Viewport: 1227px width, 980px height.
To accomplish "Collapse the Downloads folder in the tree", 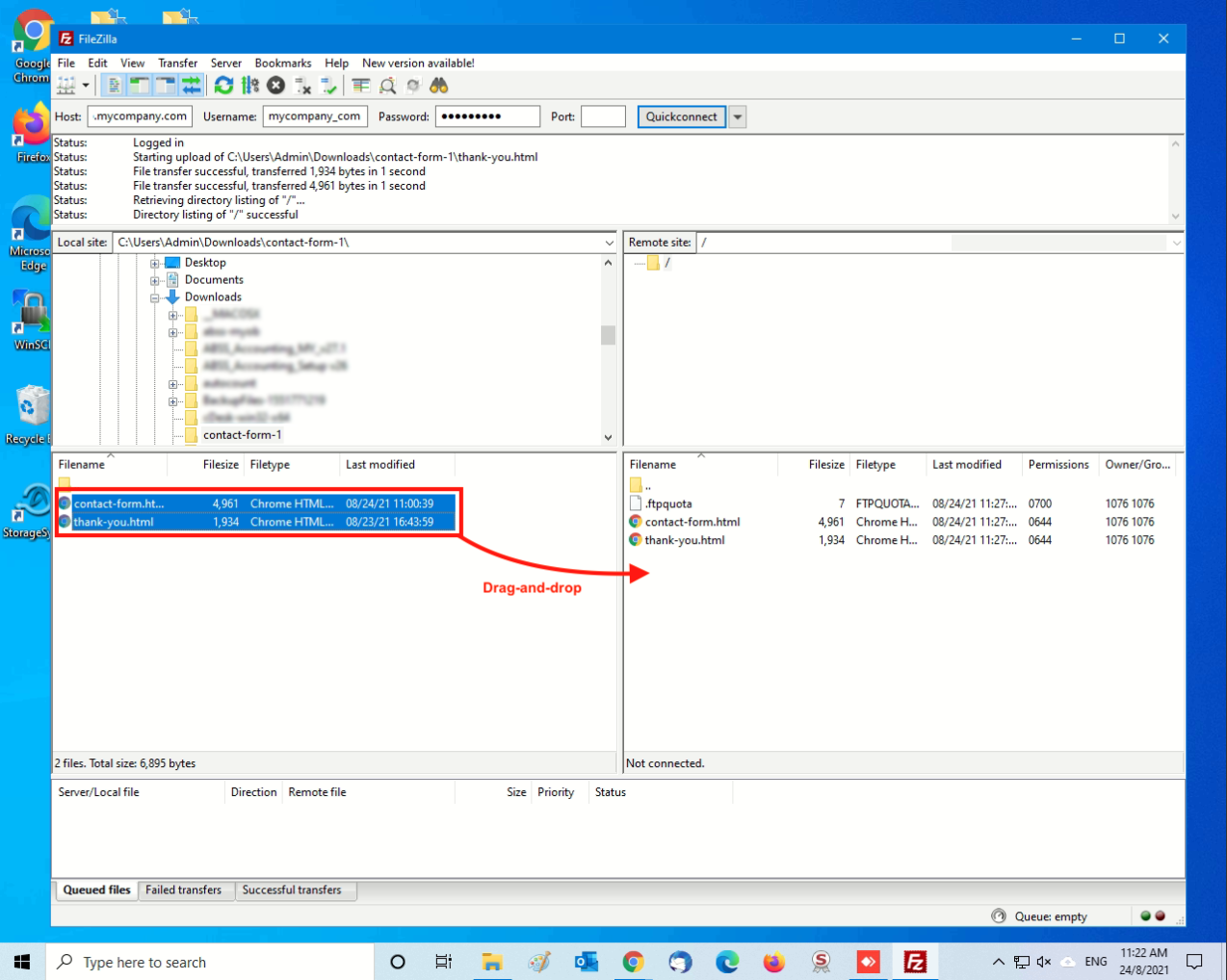I will 155,297.
